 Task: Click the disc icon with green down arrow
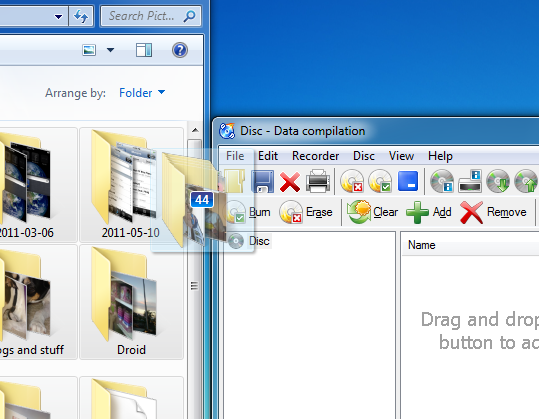tap(498, 181)
